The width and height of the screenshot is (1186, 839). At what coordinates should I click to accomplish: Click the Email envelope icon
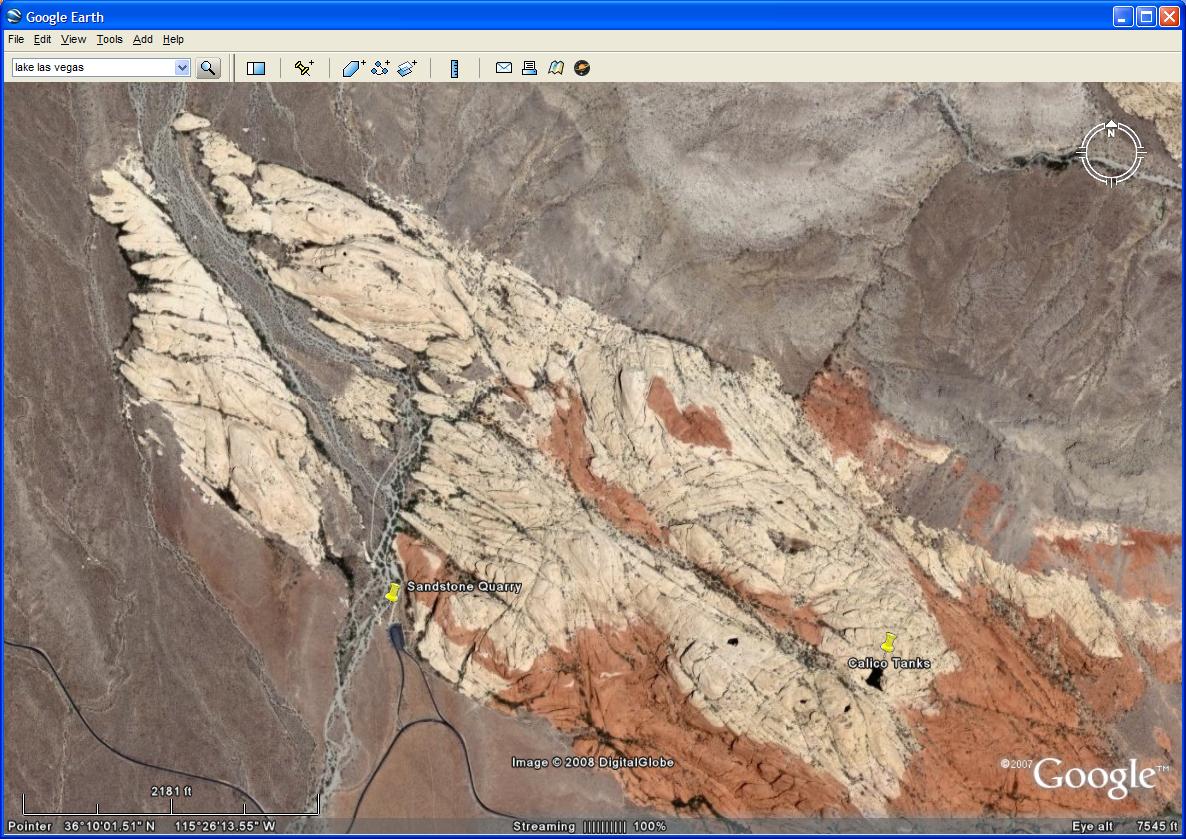(504, 68)
